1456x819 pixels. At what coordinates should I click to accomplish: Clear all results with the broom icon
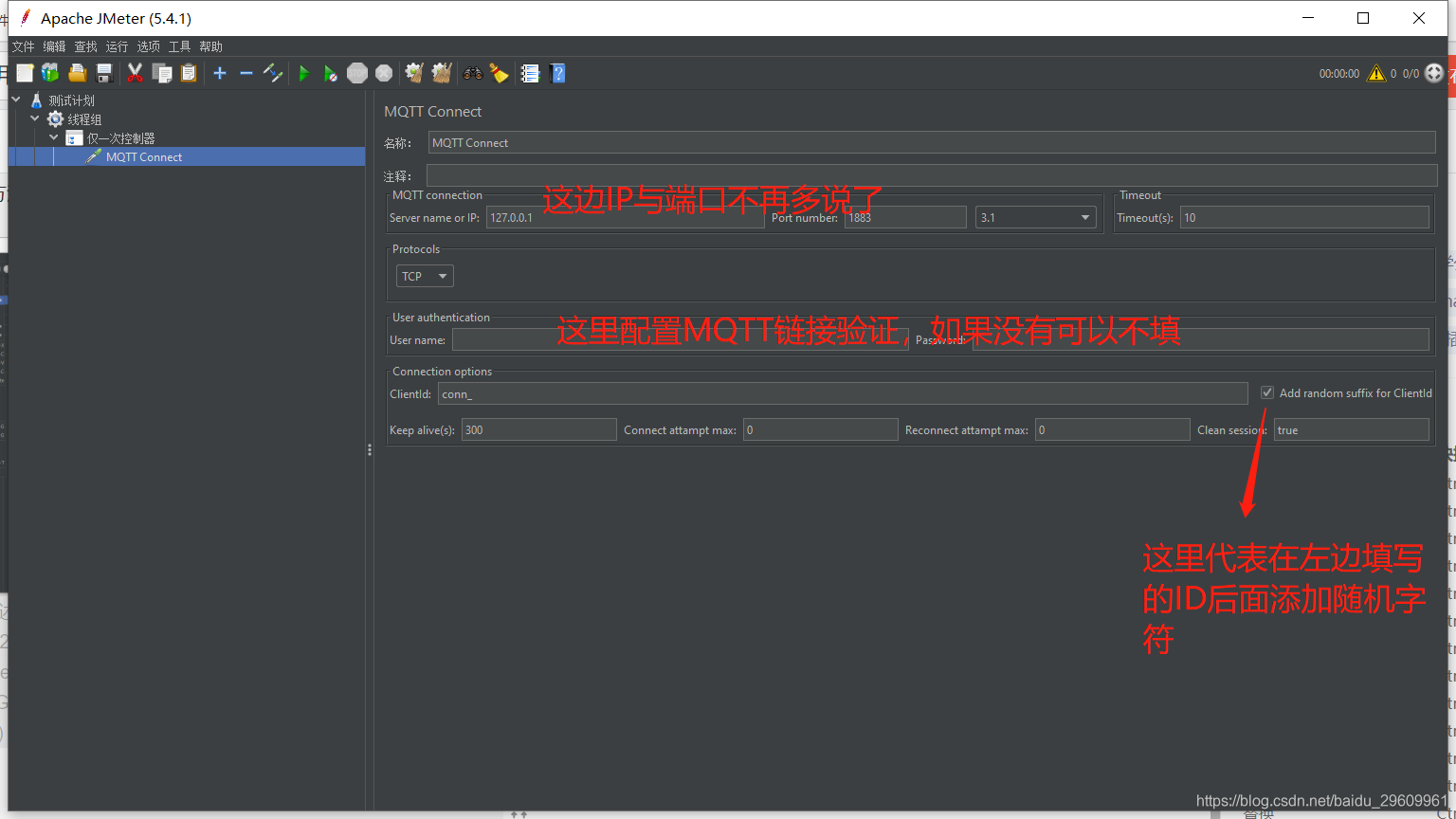441,73
